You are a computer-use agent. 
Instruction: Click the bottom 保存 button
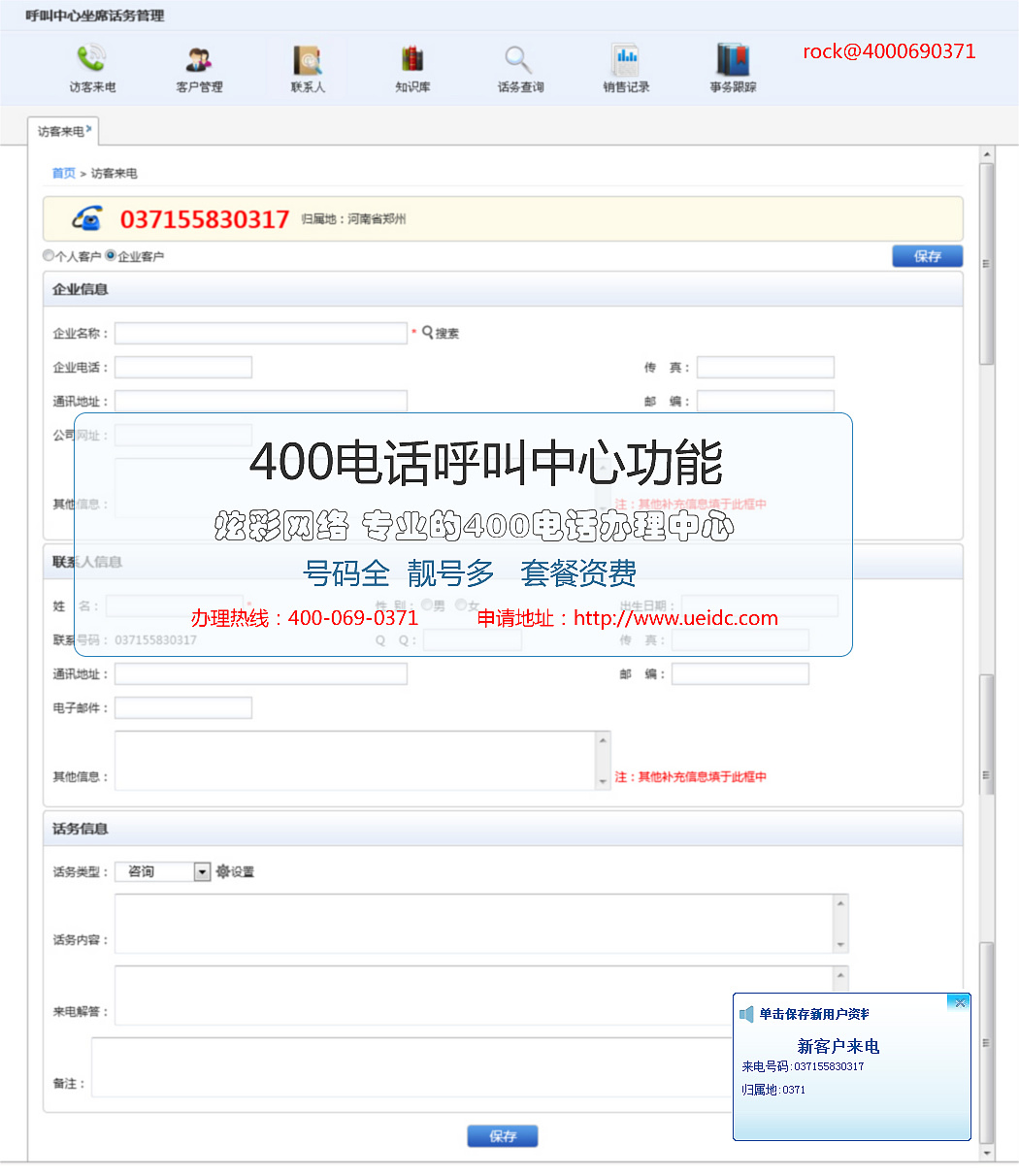click(x=503, y=1136)
